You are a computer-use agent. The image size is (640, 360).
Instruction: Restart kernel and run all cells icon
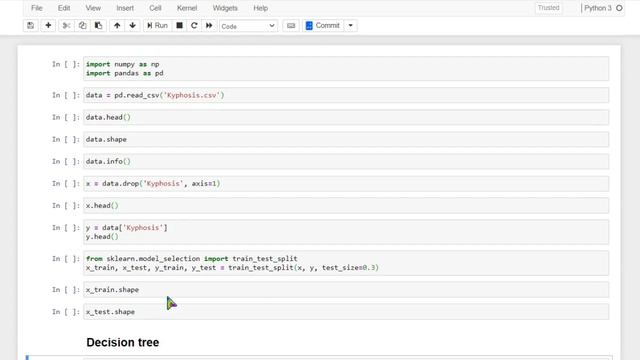(209, 26)
